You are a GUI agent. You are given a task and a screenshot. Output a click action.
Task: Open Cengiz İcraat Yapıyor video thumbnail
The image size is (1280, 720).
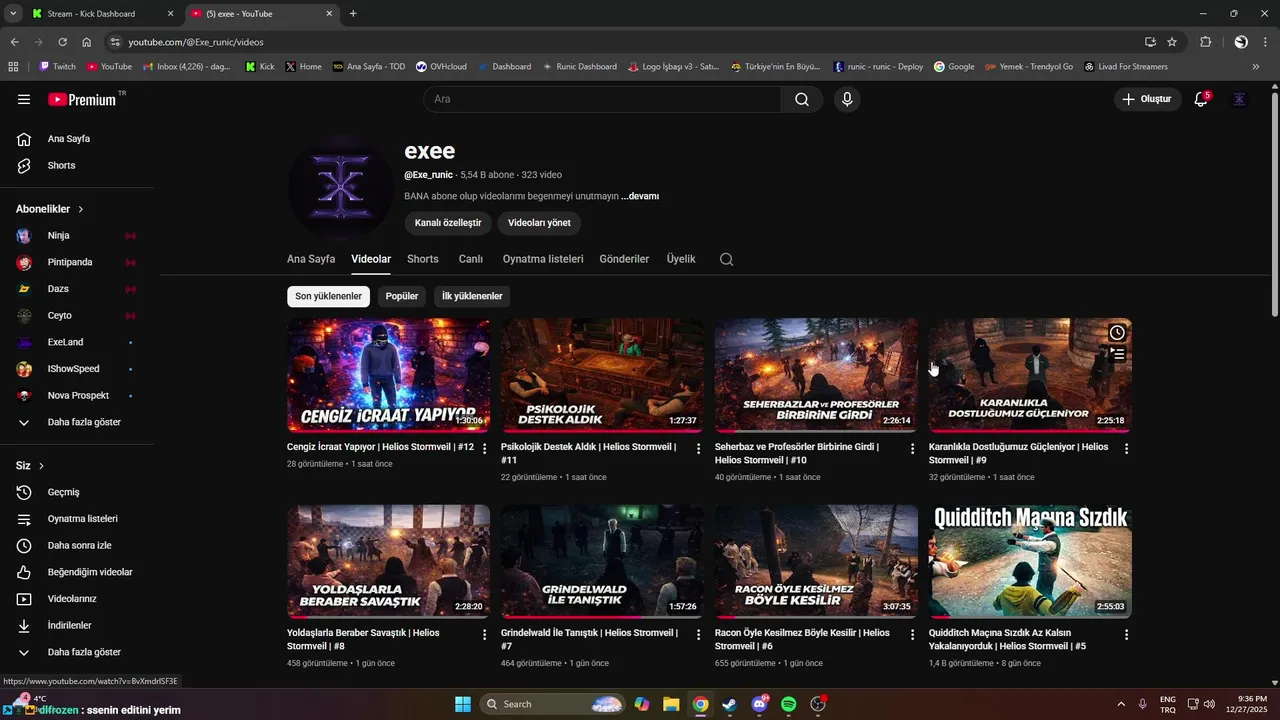pos(388,375)
